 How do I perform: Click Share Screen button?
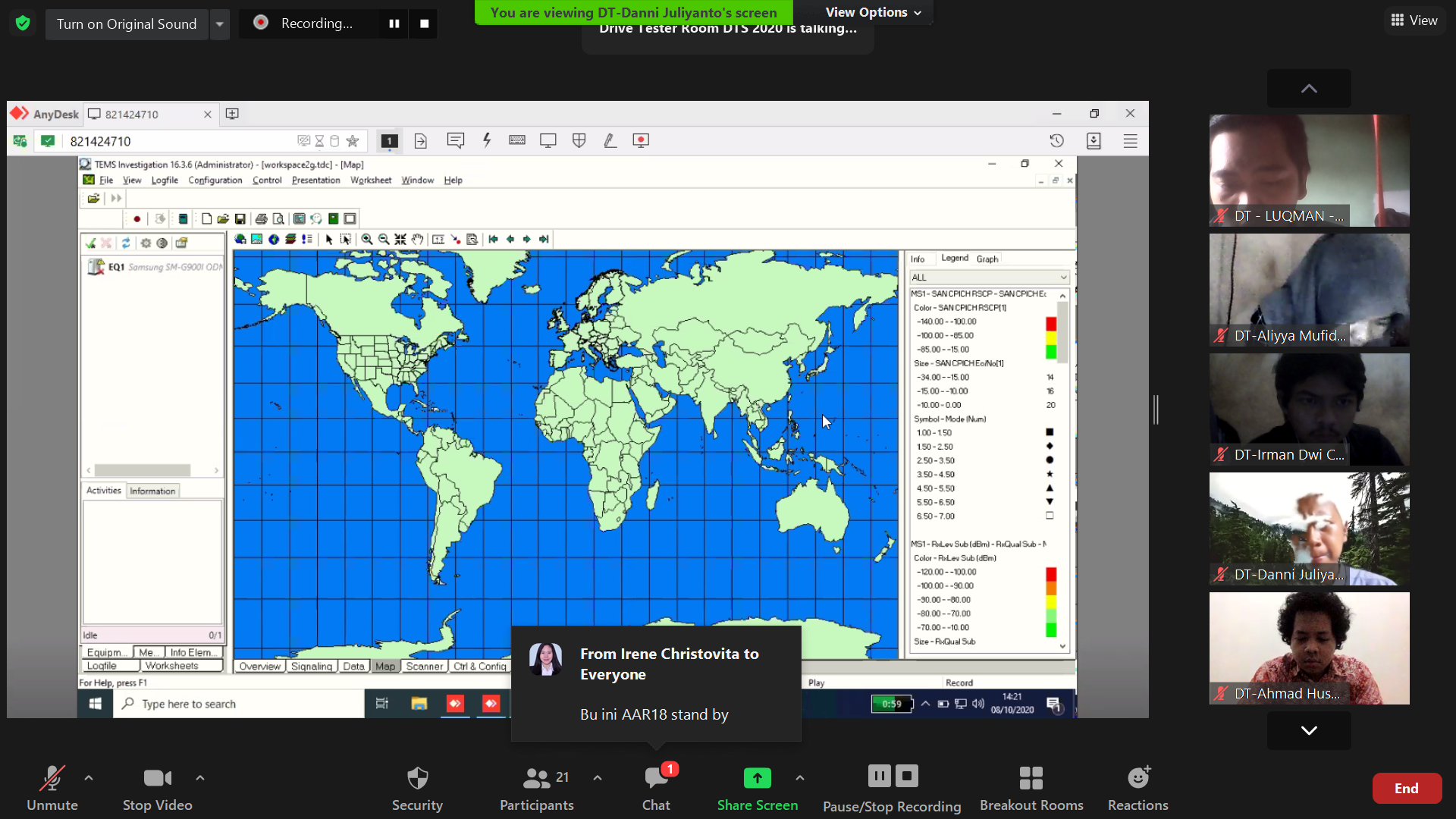pos(757,787)
